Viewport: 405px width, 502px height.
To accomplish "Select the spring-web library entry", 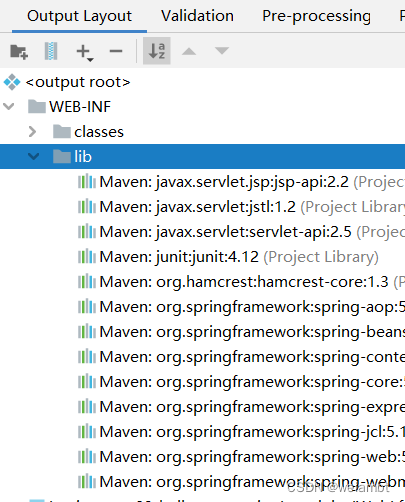I will (x=252, y=457).
